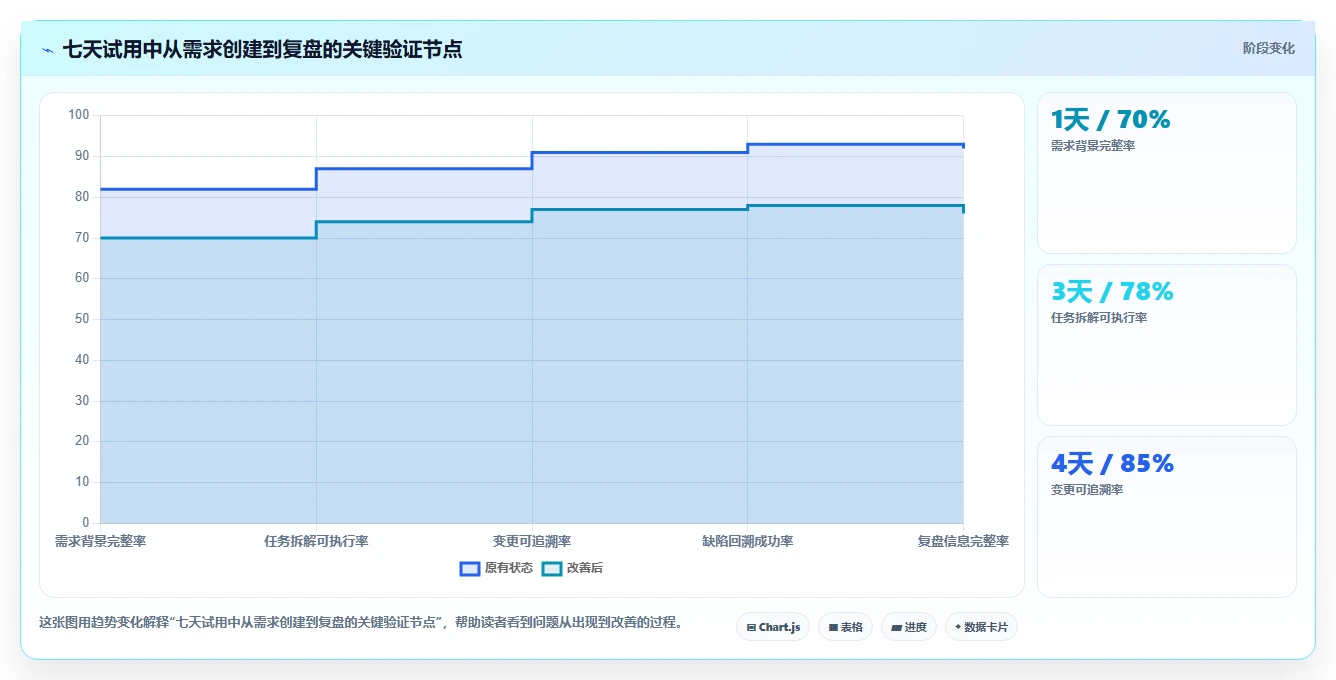Click the 阶段变化 label in header
This screenshot has width=1336, height=680.
pos(1268,48)
